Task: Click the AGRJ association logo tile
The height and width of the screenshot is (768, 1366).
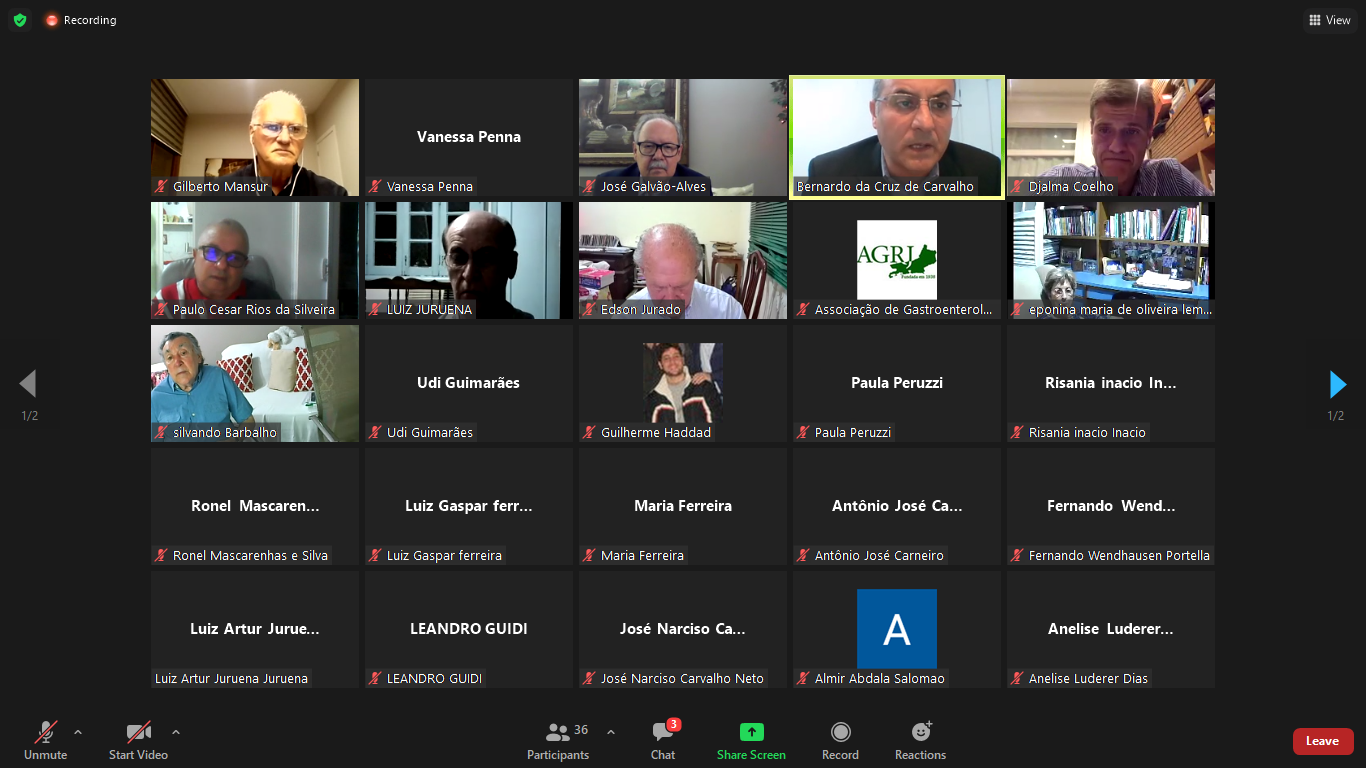Action: coord(897,260)
